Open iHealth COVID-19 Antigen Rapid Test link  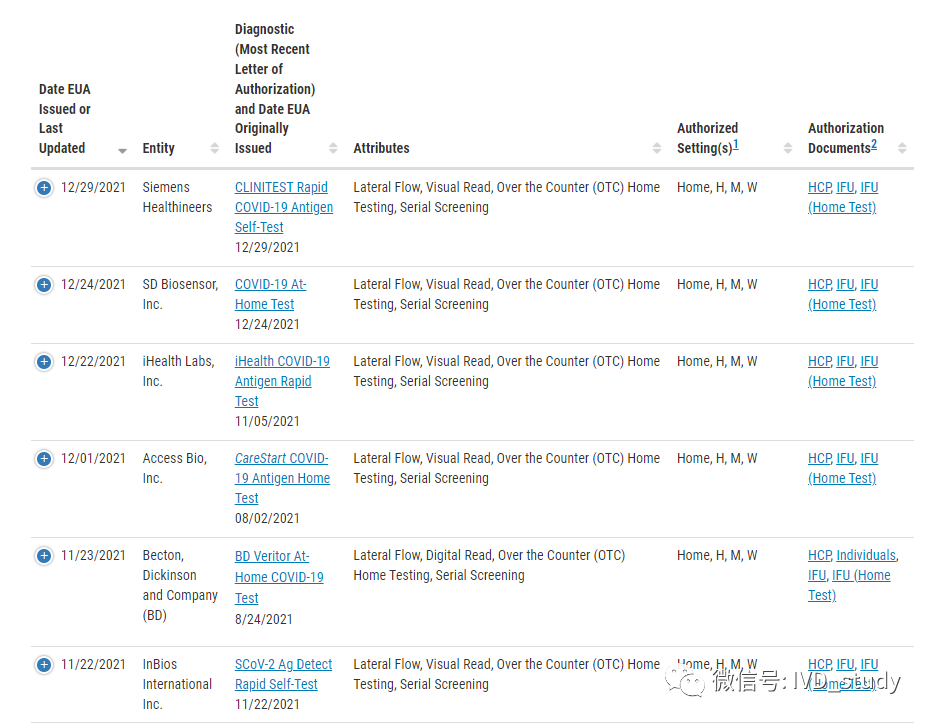(x=282, y=381)
